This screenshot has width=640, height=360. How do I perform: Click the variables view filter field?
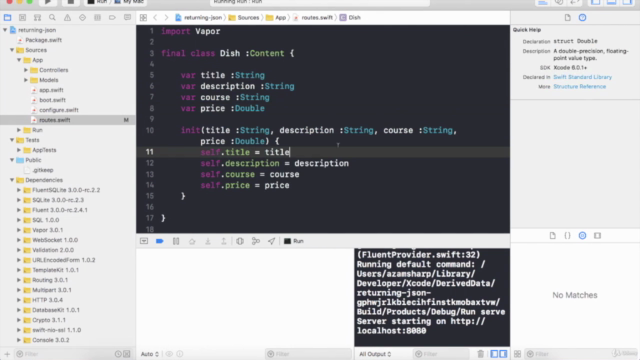point(308,354)
